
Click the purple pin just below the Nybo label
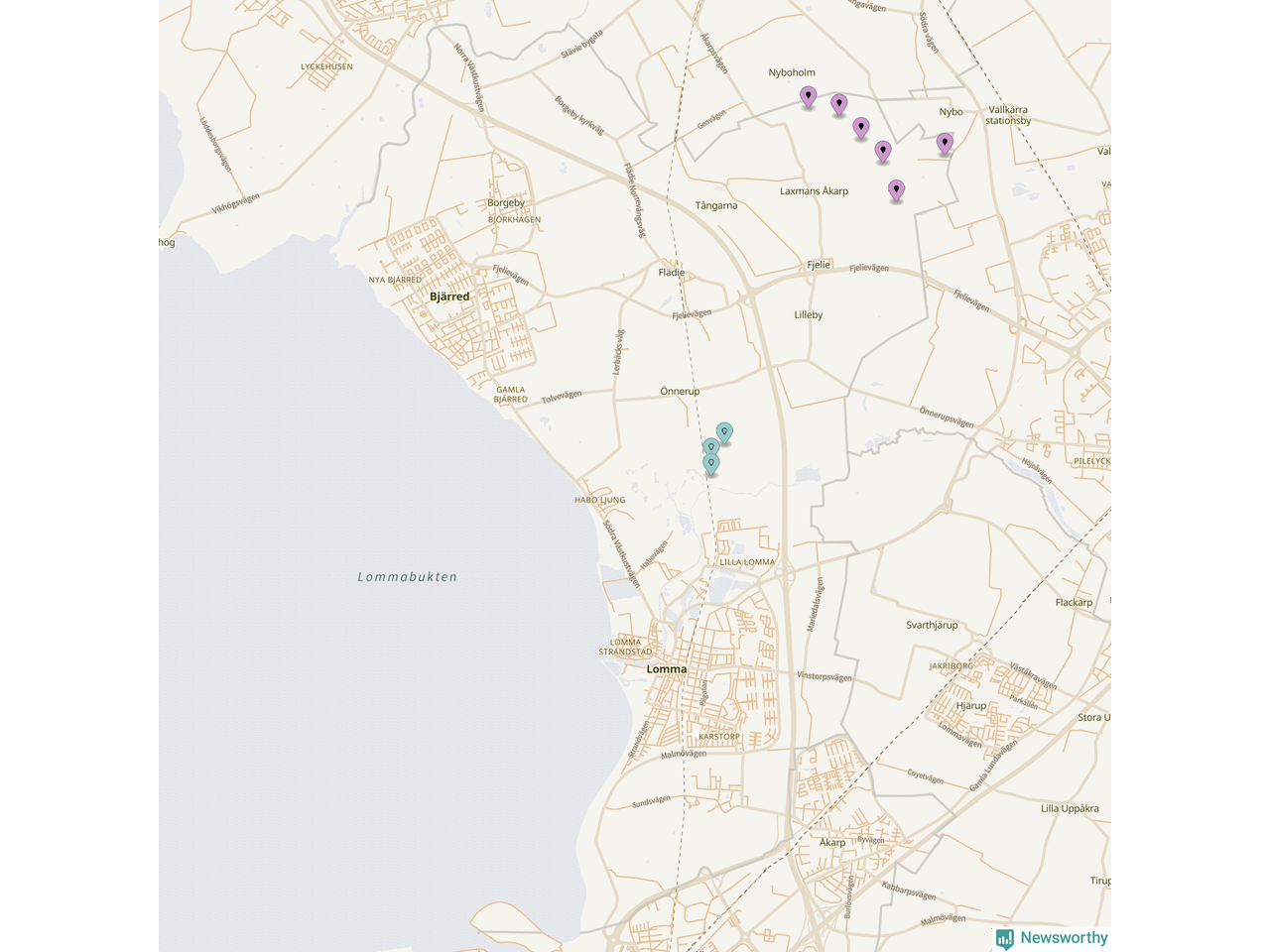click(x=945, y=144)
